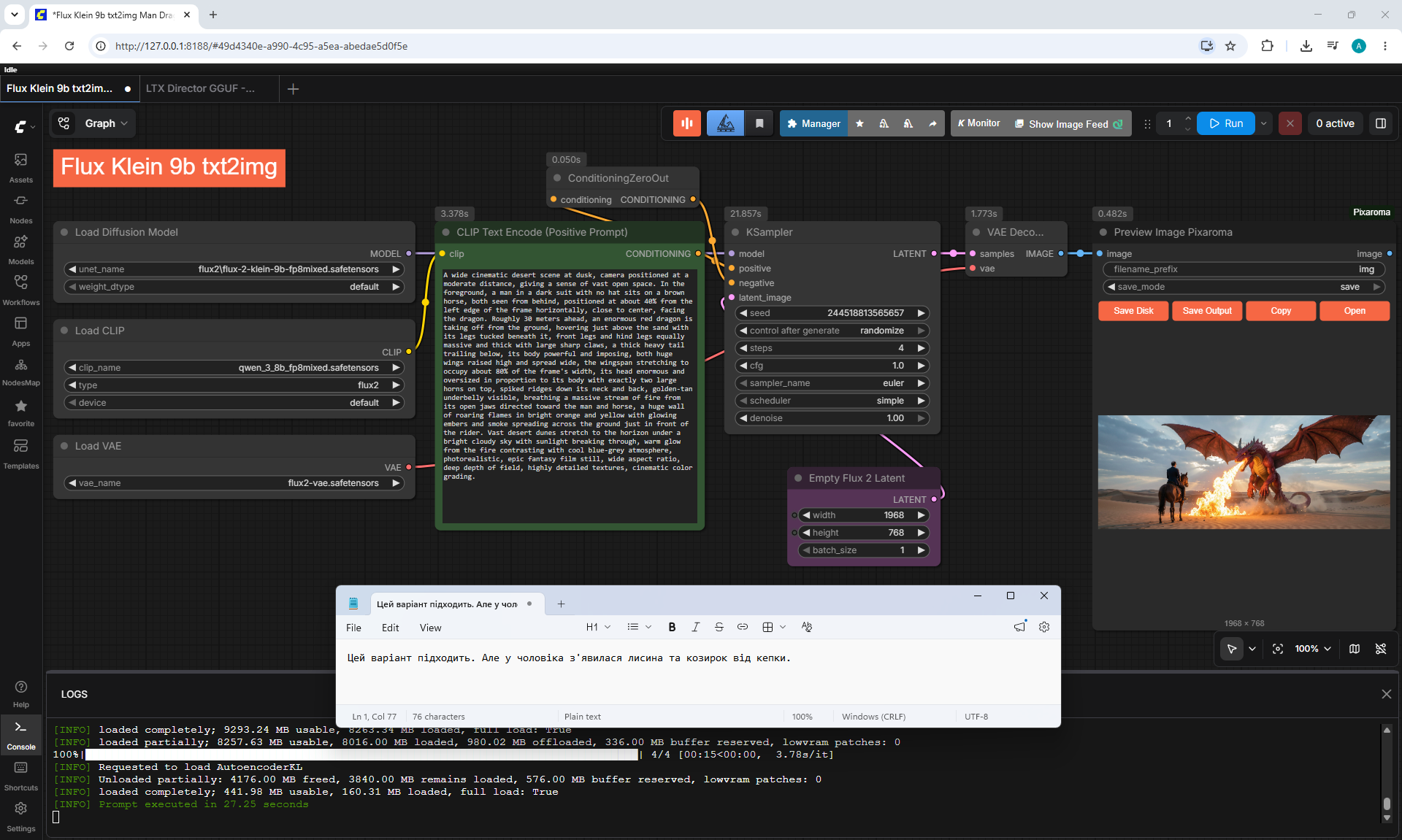The image size is (1402, 840).
Task: Collapse the KSampler node
Action: pos(735,232)
